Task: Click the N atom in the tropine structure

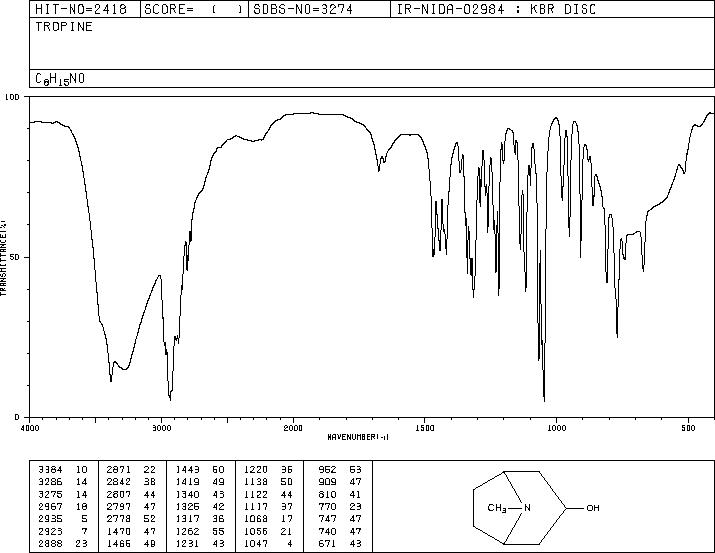Action: click(x=527, y=508)
